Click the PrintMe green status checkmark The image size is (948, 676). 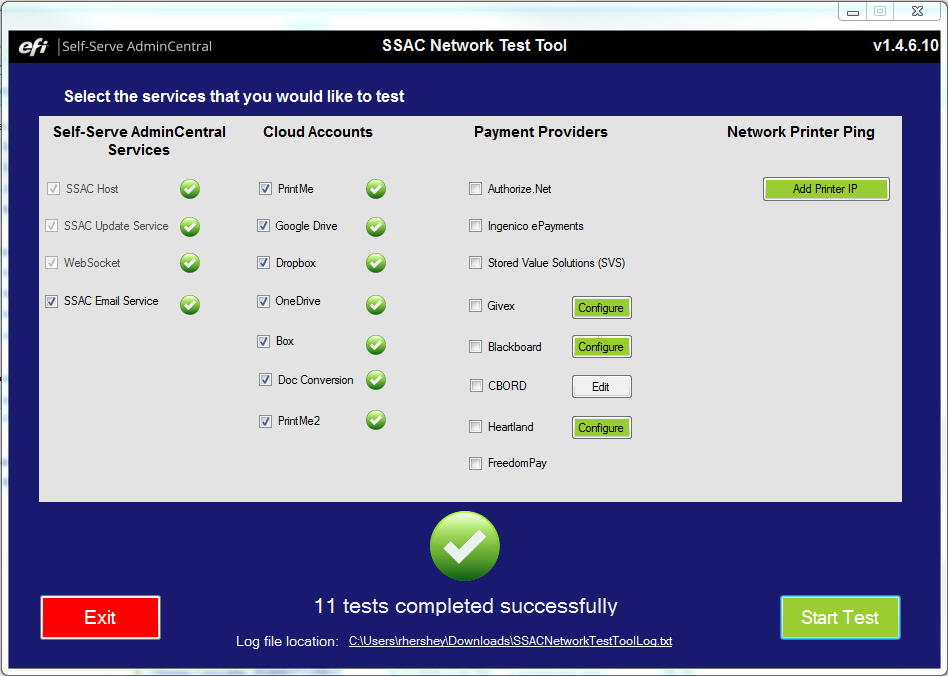376,189
